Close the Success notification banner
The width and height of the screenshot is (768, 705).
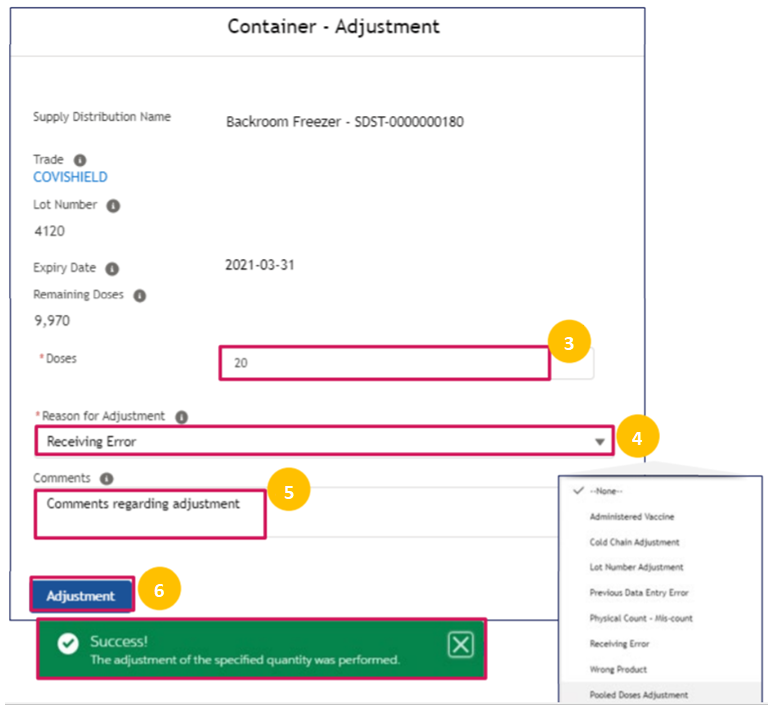click(x=460, y=646)
